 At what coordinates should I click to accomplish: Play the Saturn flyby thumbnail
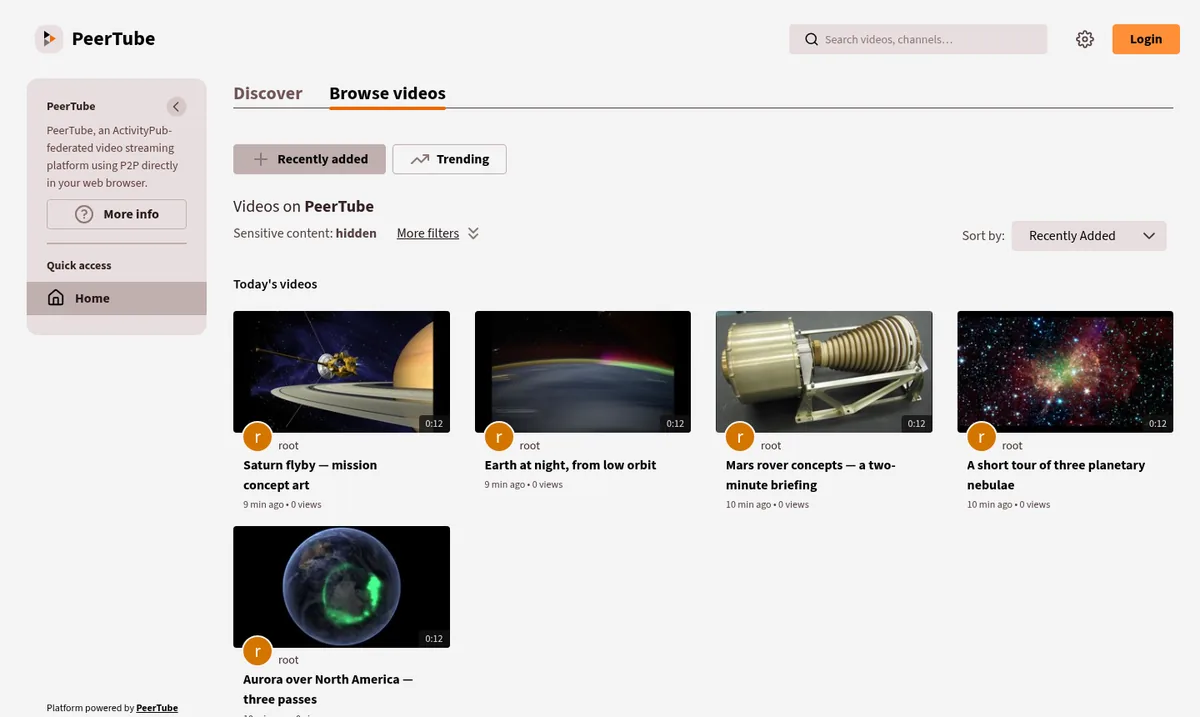click(x=341, y=372)
